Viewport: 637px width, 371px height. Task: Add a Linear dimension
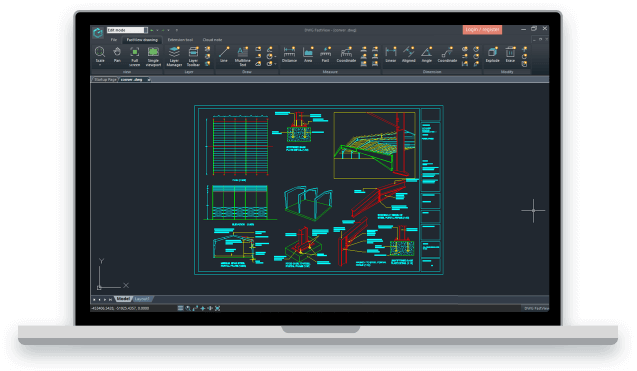pos(391,55)
